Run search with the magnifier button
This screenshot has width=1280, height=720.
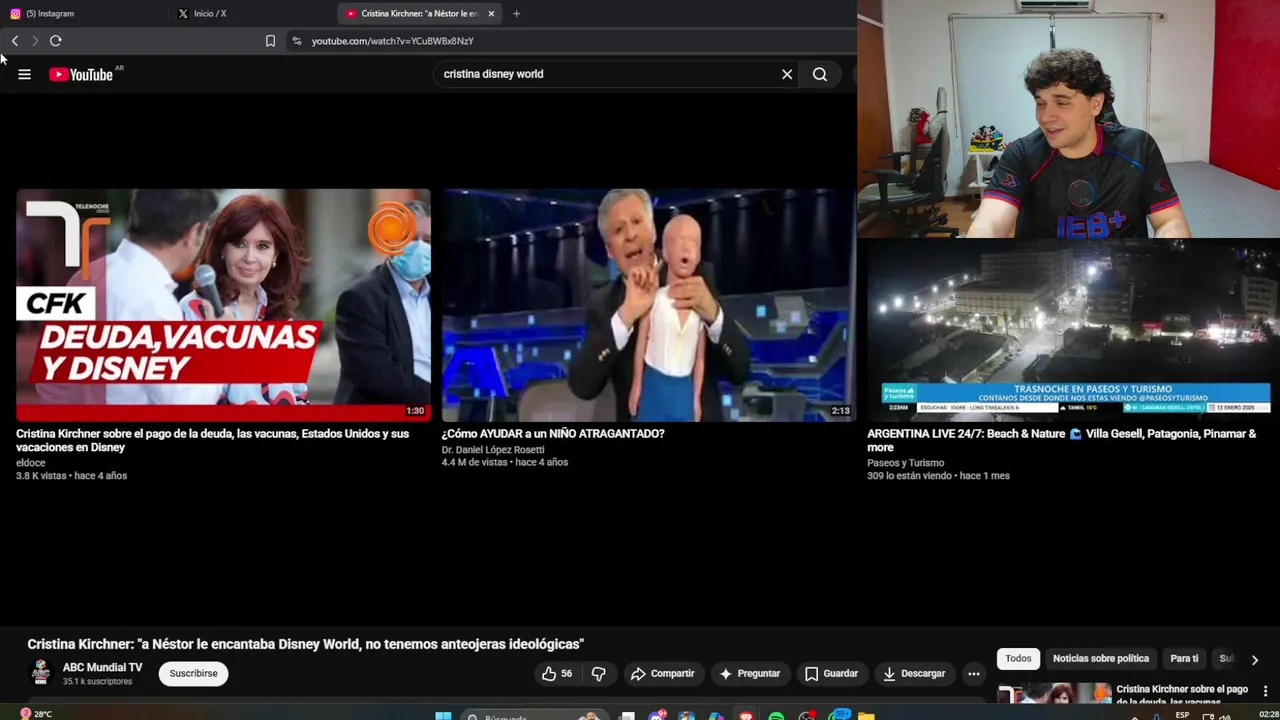(820, 74)
